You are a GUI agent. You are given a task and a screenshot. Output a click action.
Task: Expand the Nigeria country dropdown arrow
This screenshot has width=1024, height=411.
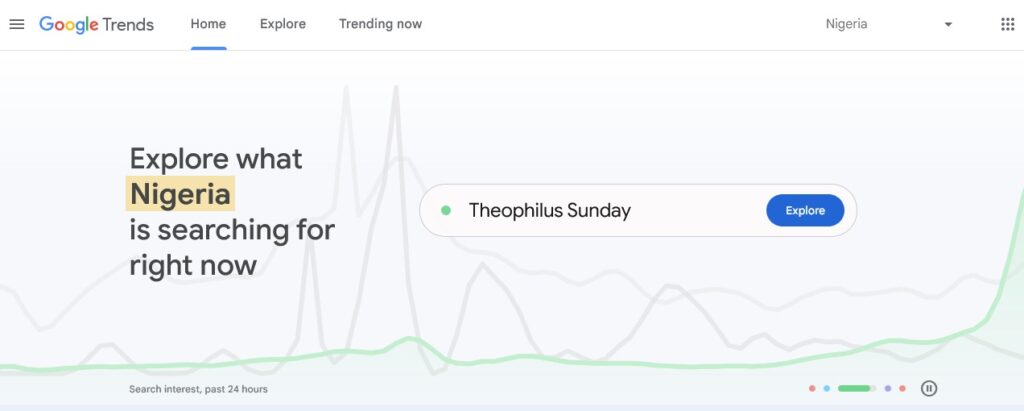948,25
